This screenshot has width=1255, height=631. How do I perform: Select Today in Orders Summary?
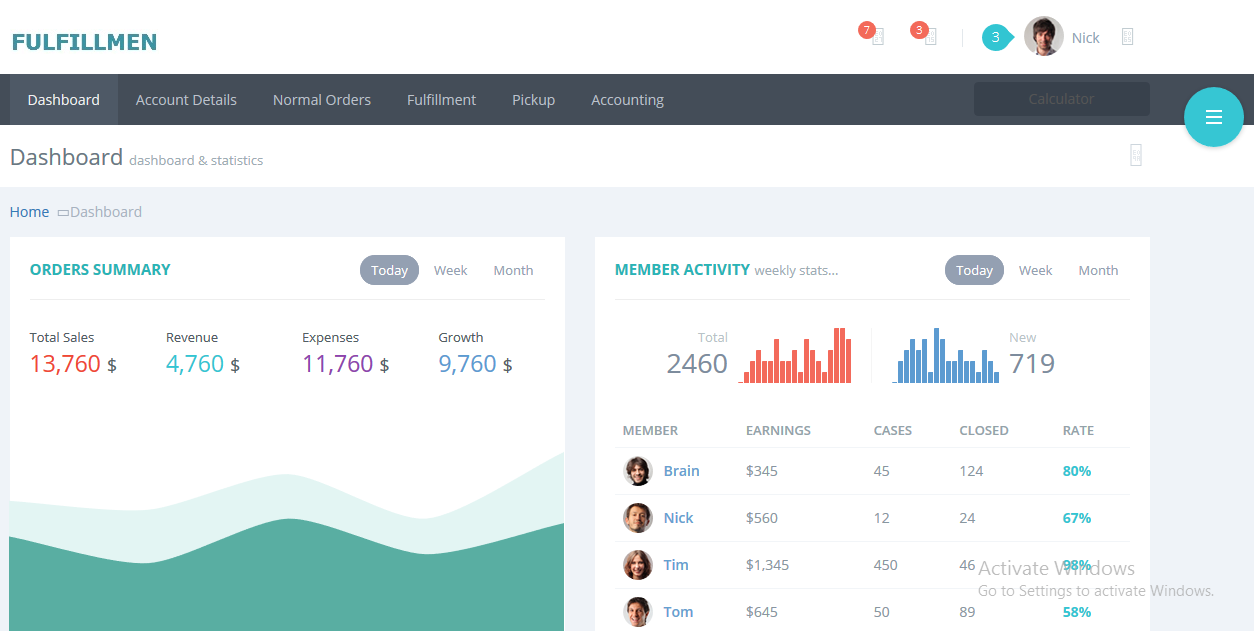coord(389,270)
